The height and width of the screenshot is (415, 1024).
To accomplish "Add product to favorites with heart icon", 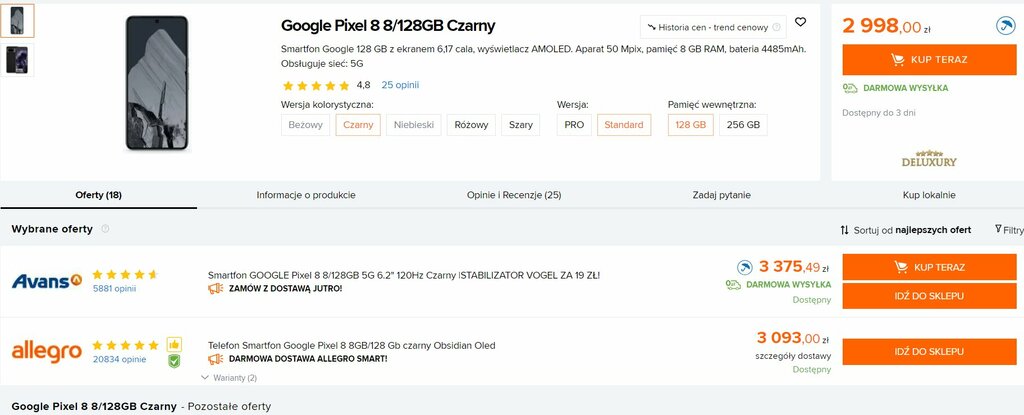I will (800, 22).
